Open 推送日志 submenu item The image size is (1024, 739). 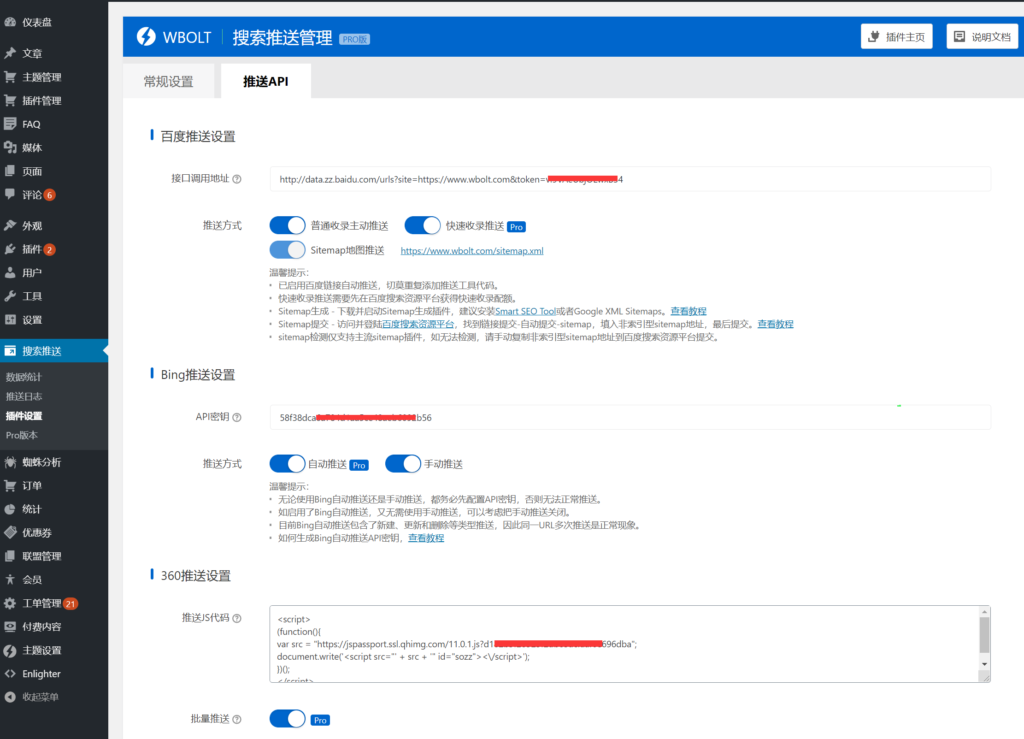pyautogui.click(x=24, y=396)
